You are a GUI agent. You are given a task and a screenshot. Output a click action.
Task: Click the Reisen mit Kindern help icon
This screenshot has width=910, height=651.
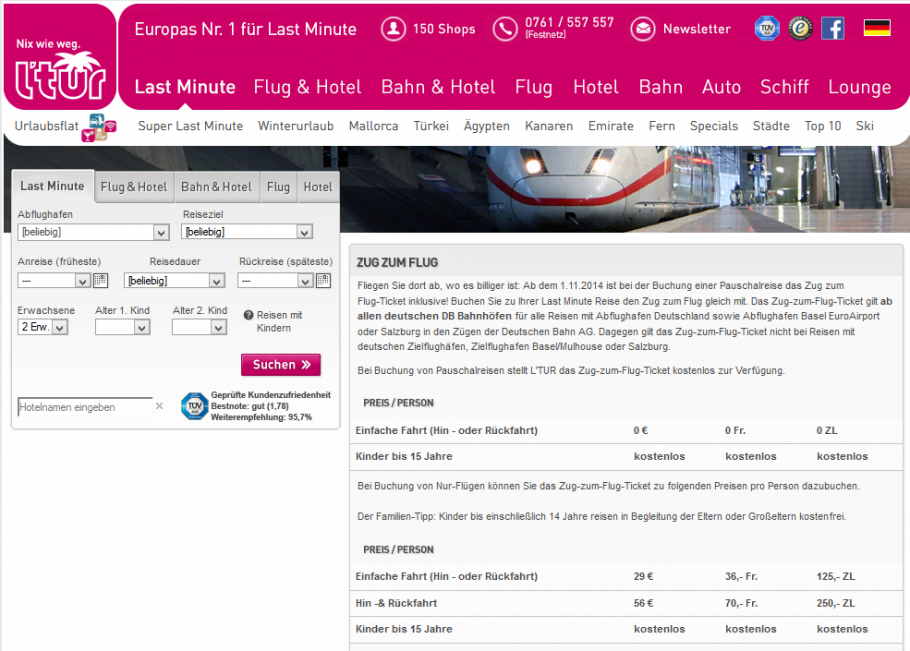pyautogui.click(x=248, y=315)
